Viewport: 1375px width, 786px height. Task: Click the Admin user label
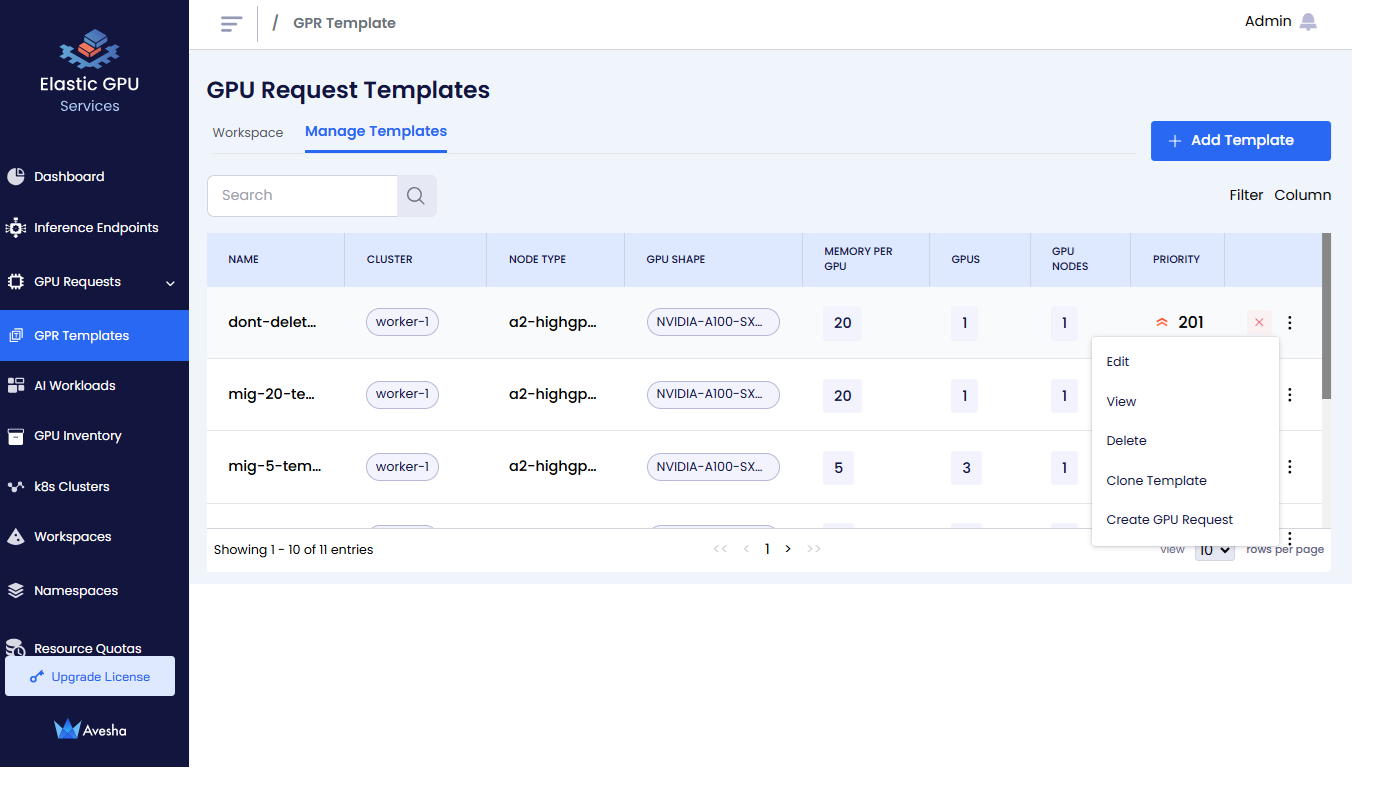1268,21
